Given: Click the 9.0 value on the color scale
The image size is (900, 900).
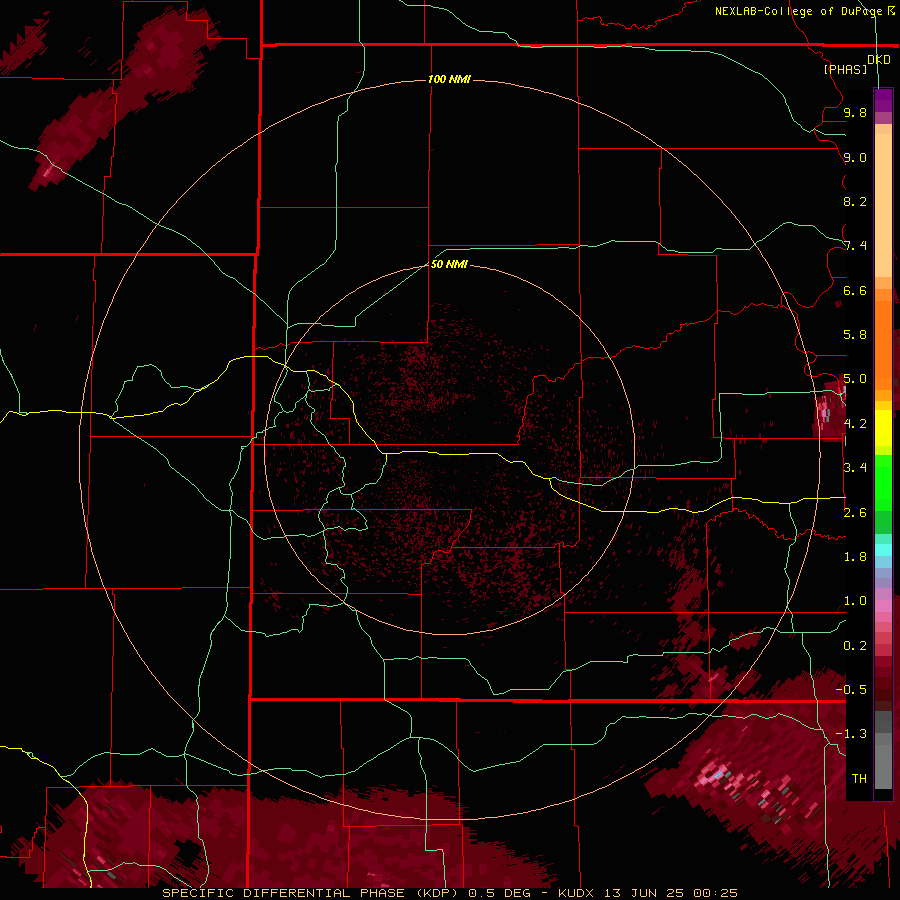Looking at the screenshot, I should click(855, 157).
